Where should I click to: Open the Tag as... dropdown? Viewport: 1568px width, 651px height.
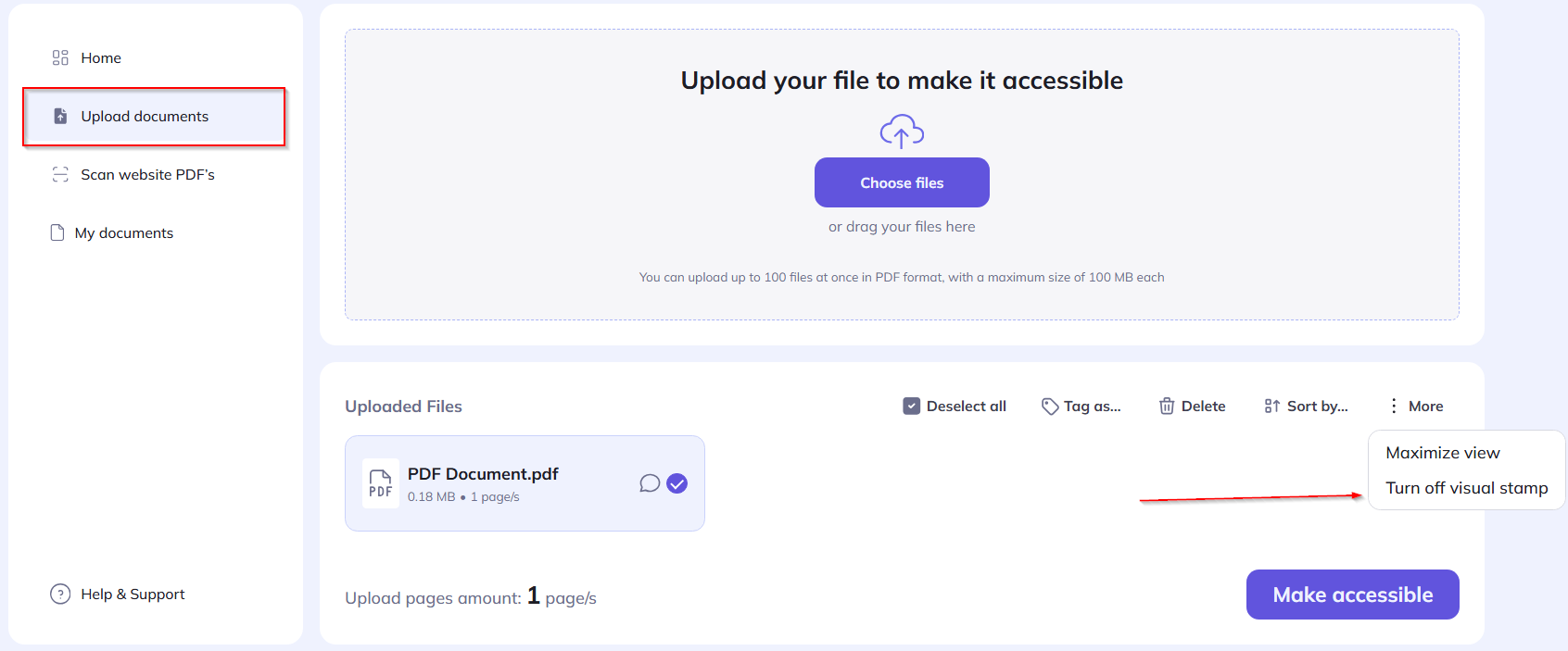[1081, 406]
